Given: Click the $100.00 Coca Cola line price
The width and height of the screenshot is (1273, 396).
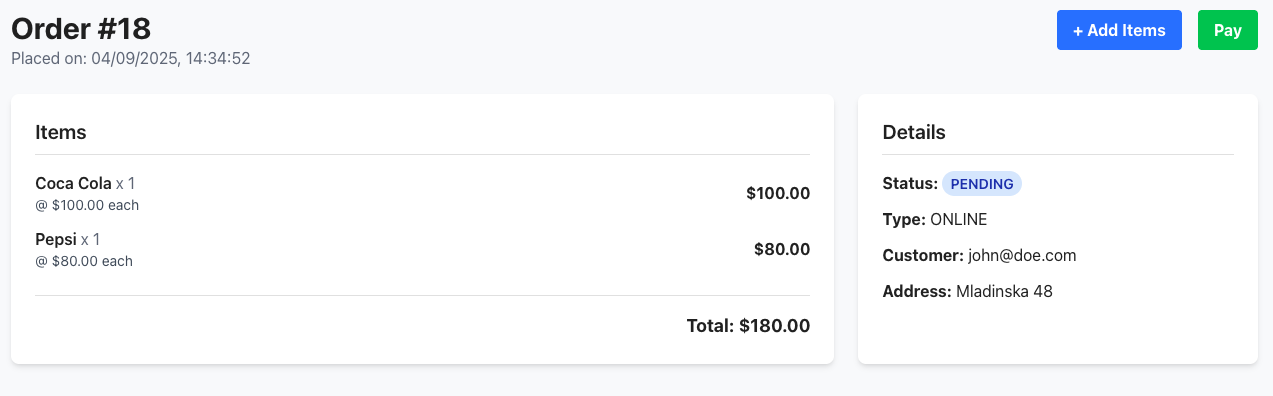Looking at the screenshot, I should (x=778, y=193).
